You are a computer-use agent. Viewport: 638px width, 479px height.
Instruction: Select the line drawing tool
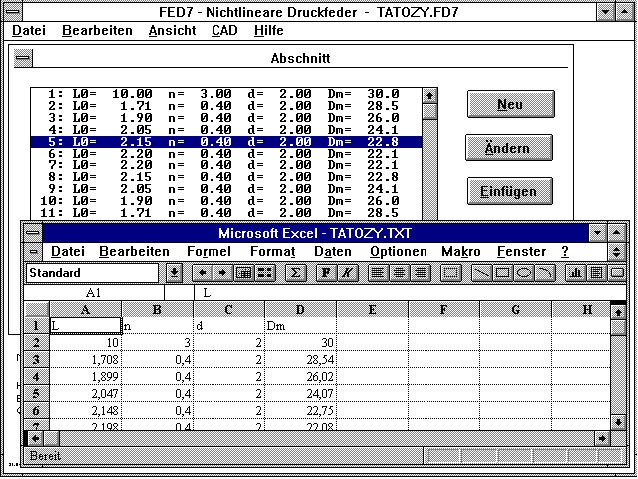[x=481, y=272]
